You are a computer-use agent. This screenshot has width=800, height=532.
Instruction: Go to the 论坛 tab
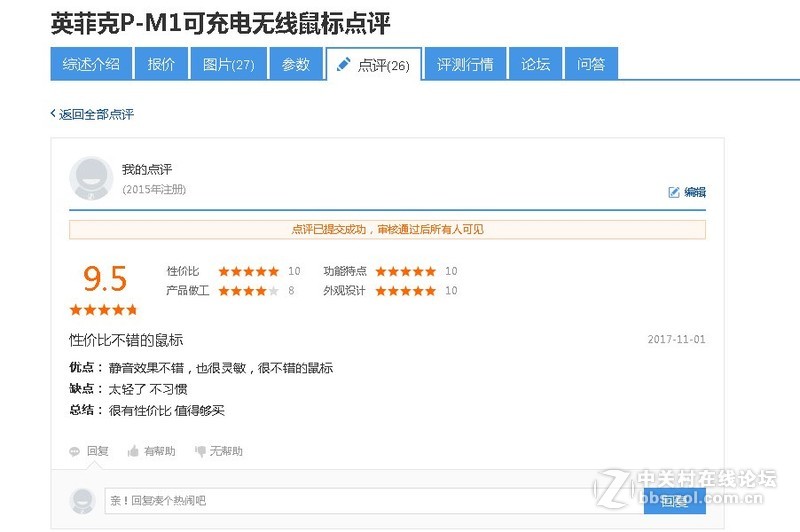click(x=535, y=64)
